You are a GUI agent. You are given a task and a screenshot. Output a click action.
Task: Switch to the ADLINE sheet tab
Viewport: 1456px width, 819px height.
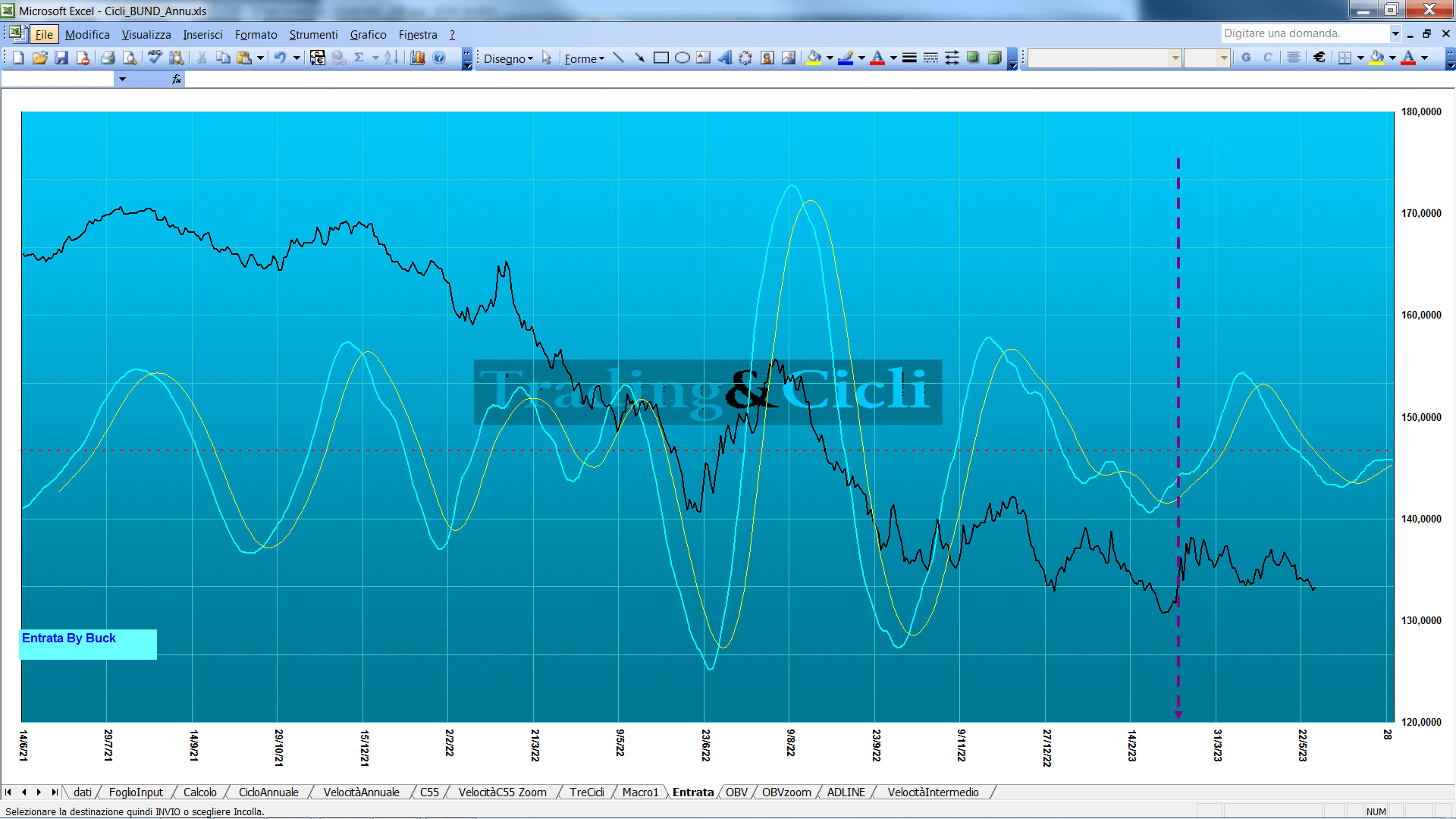[846, 792]
